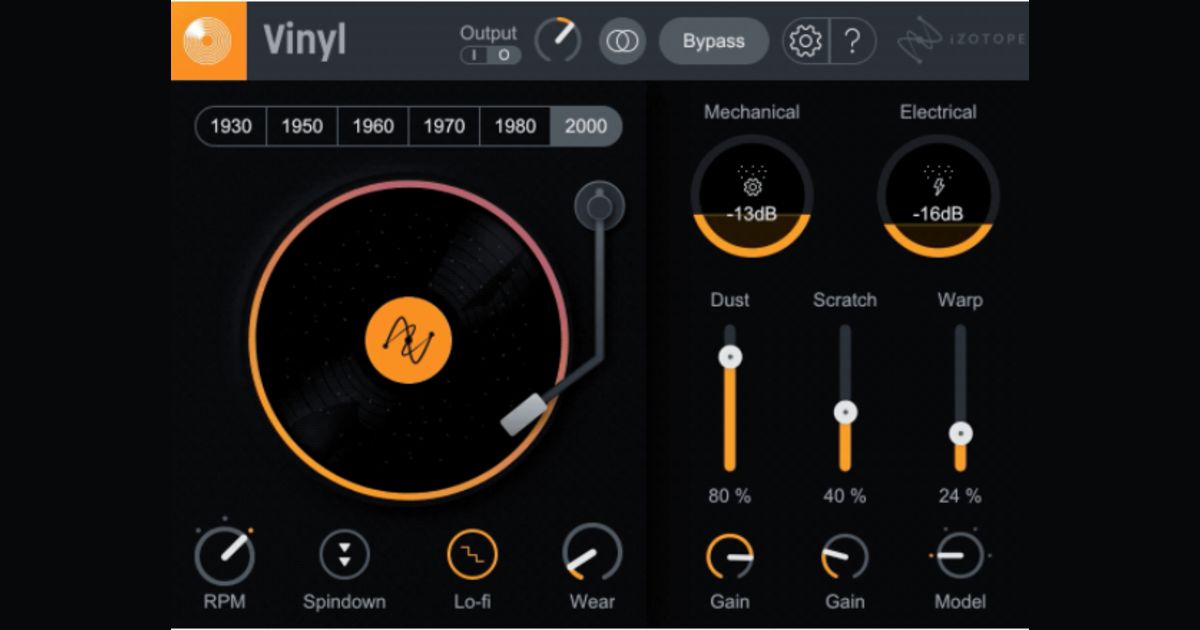Screen dimensions: 1200x630
Task: Switch to the 2000 era preset
Action: (587, 127)
